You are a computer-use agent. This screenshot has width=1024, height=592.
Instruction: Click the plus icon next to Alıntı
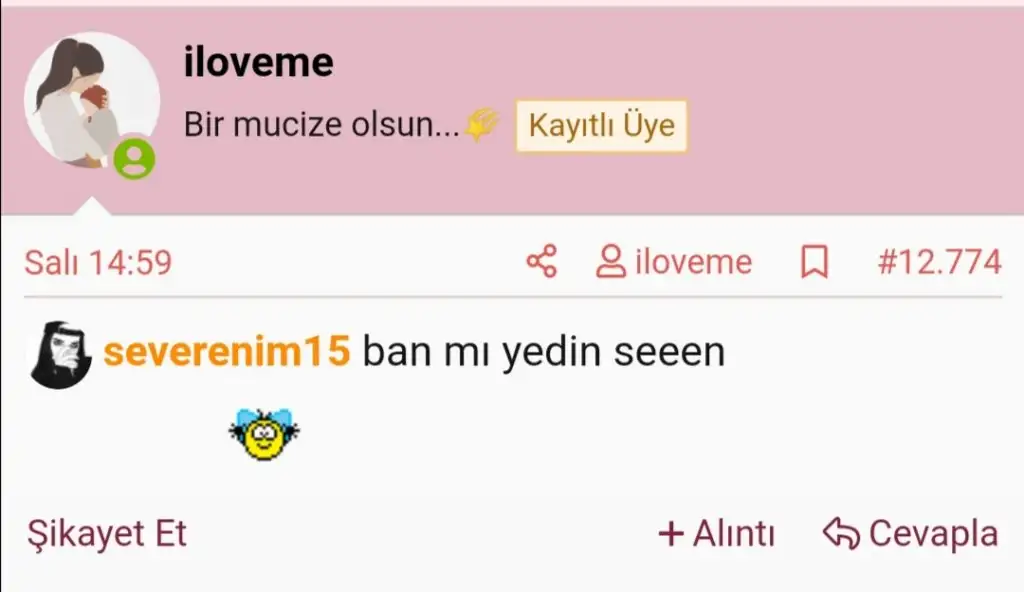[x=671, y=534]
